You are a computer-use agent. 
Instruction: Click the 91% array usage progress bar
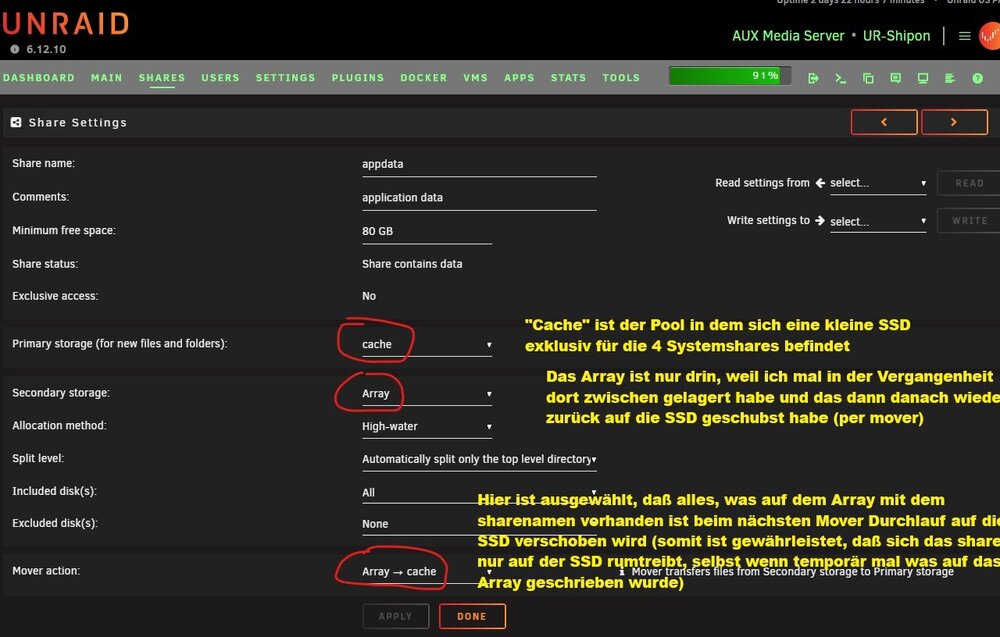click(730, 76)
